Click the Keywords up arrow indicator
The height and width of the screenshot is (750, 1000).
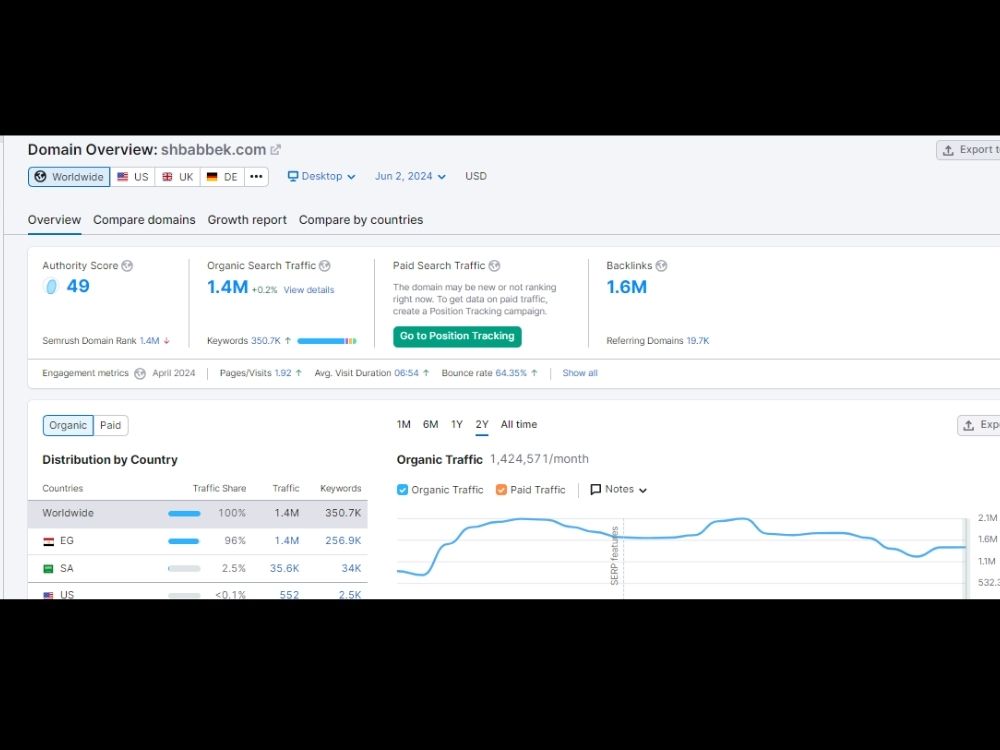coord(288,341)
